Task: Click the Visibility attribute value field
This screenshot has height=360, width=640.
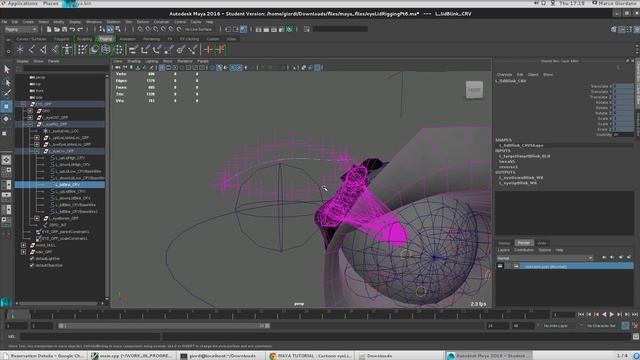Action: (x=624, y=134)
